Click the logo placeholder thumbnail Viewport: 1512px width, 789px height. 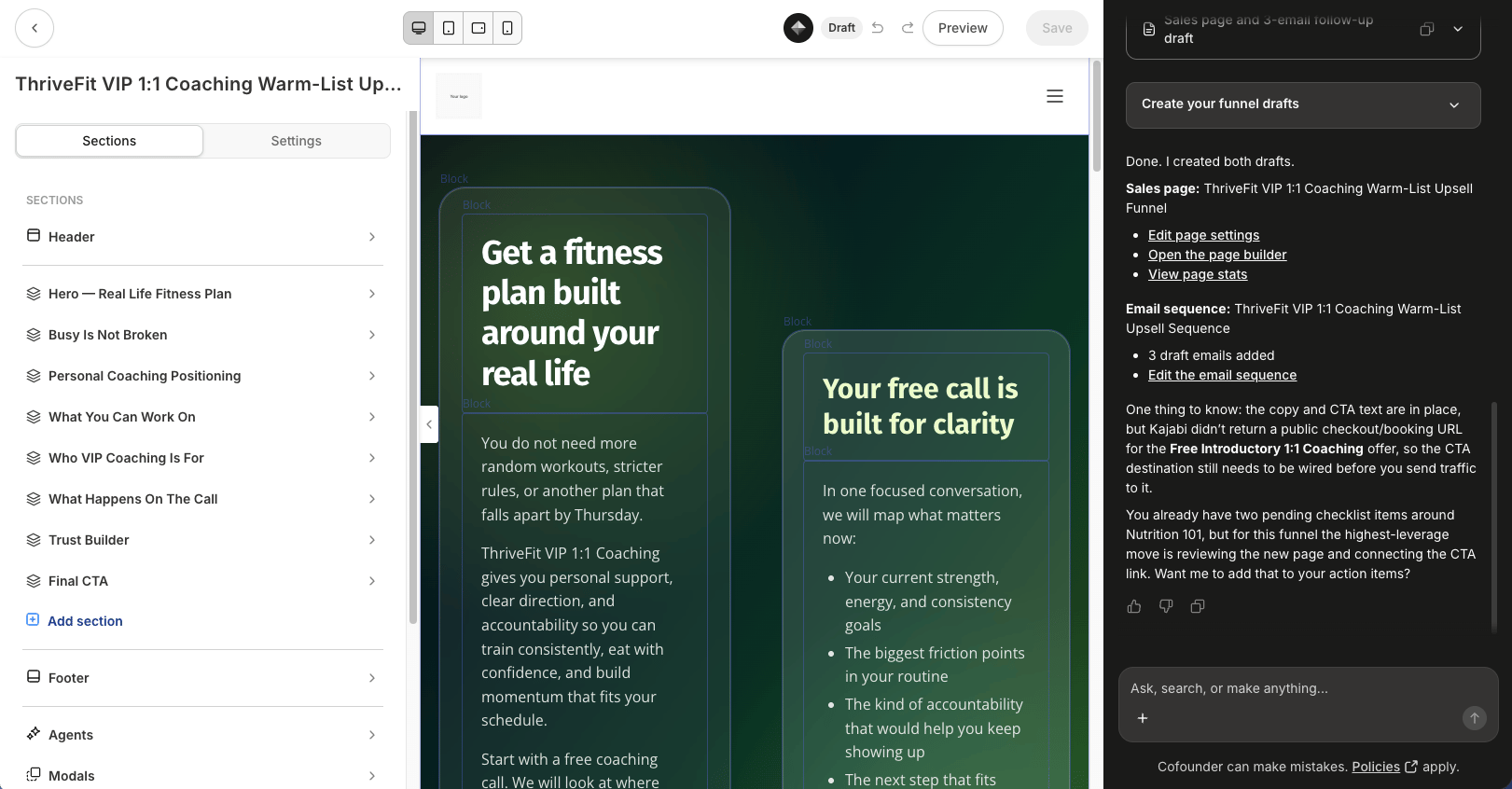click(x=459, y=96)
